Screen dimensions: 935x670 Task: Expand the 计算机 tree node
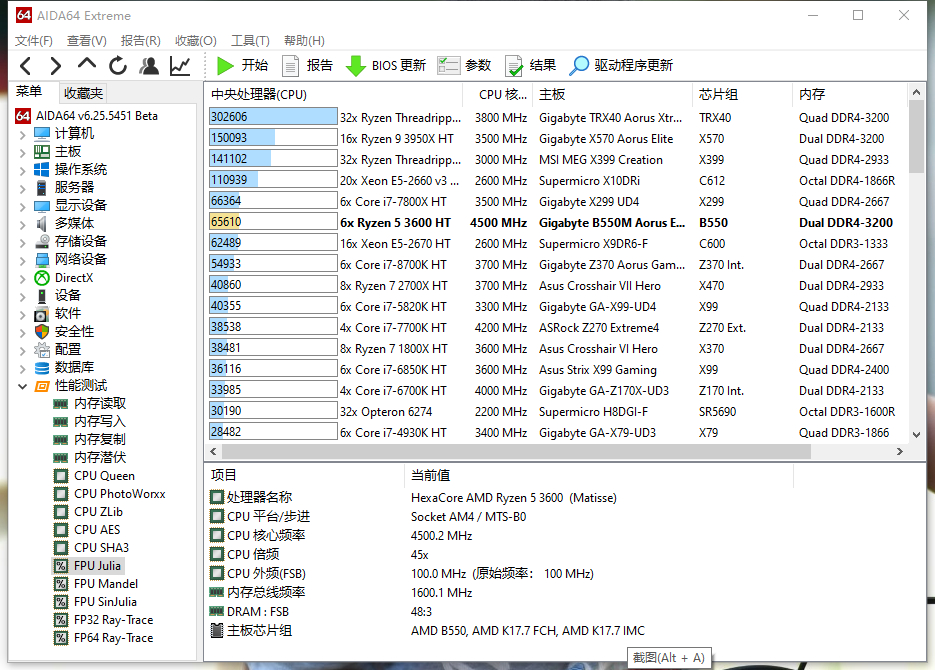[x=23, y=134]
